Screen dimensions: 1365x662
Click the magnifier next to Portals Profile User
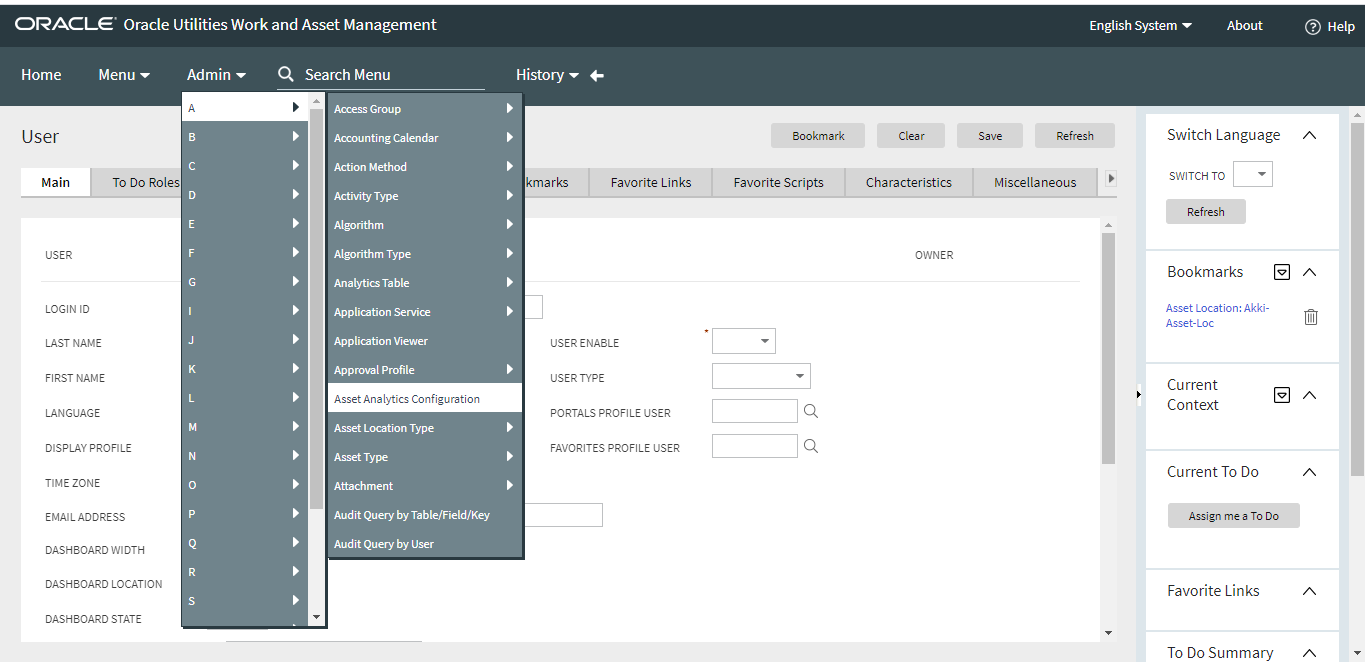[810, 410]
